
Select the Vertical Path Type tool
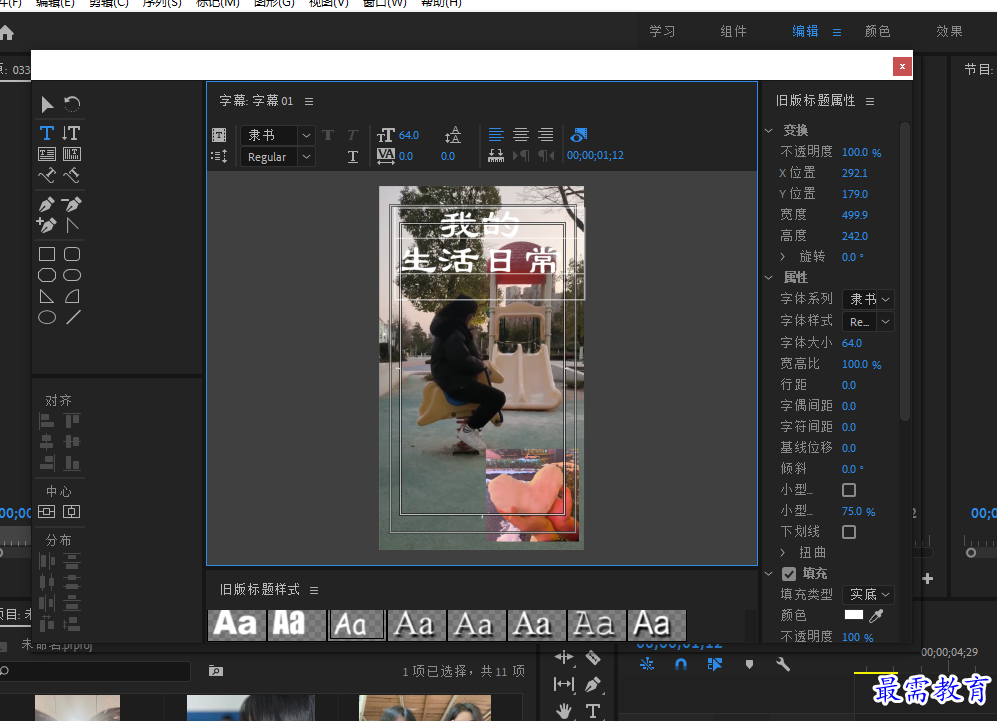pyautogui.click(x=71, y=175)
